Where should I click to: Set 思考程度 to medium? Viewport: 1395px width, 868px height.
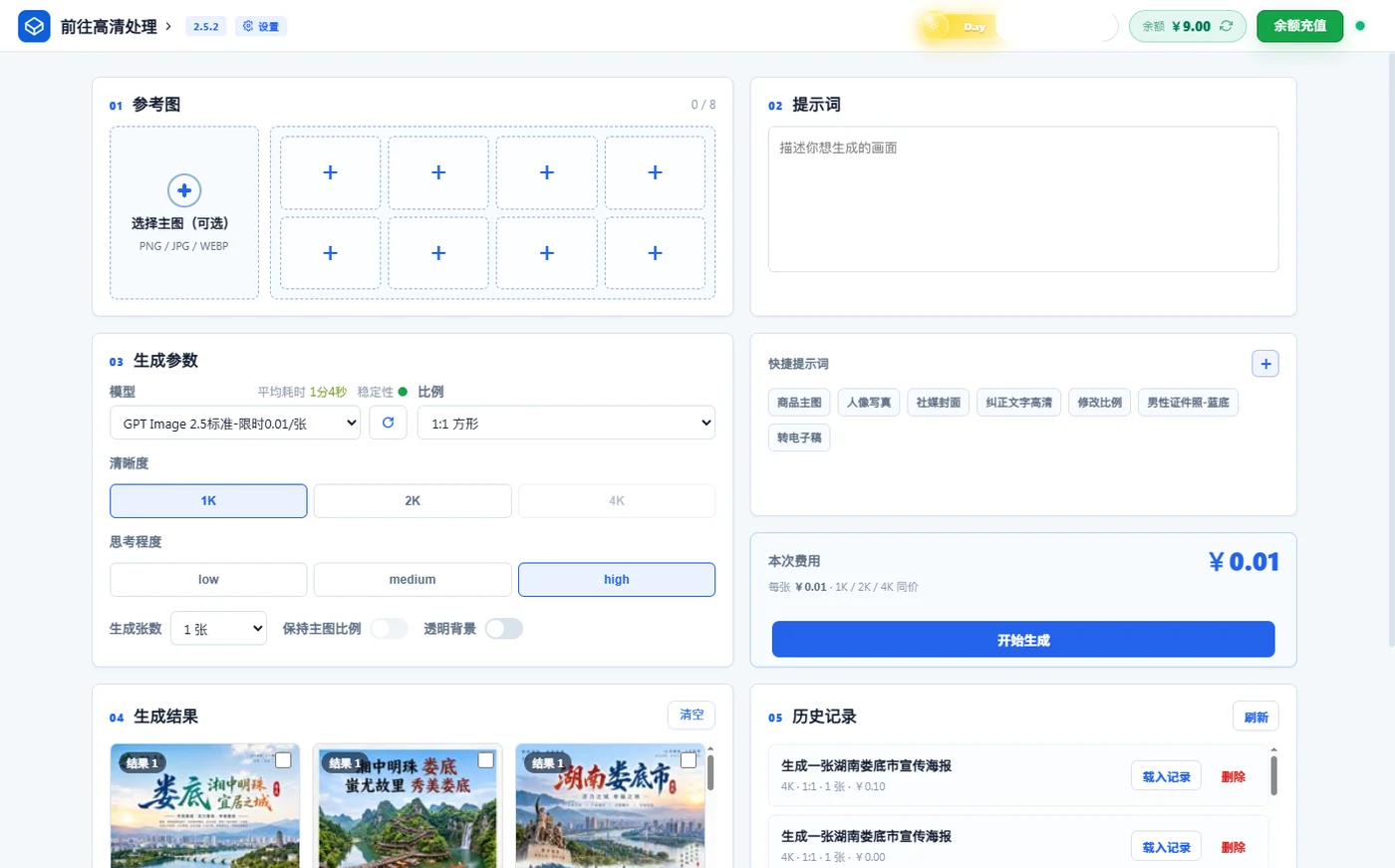click(x=413, y=580)
